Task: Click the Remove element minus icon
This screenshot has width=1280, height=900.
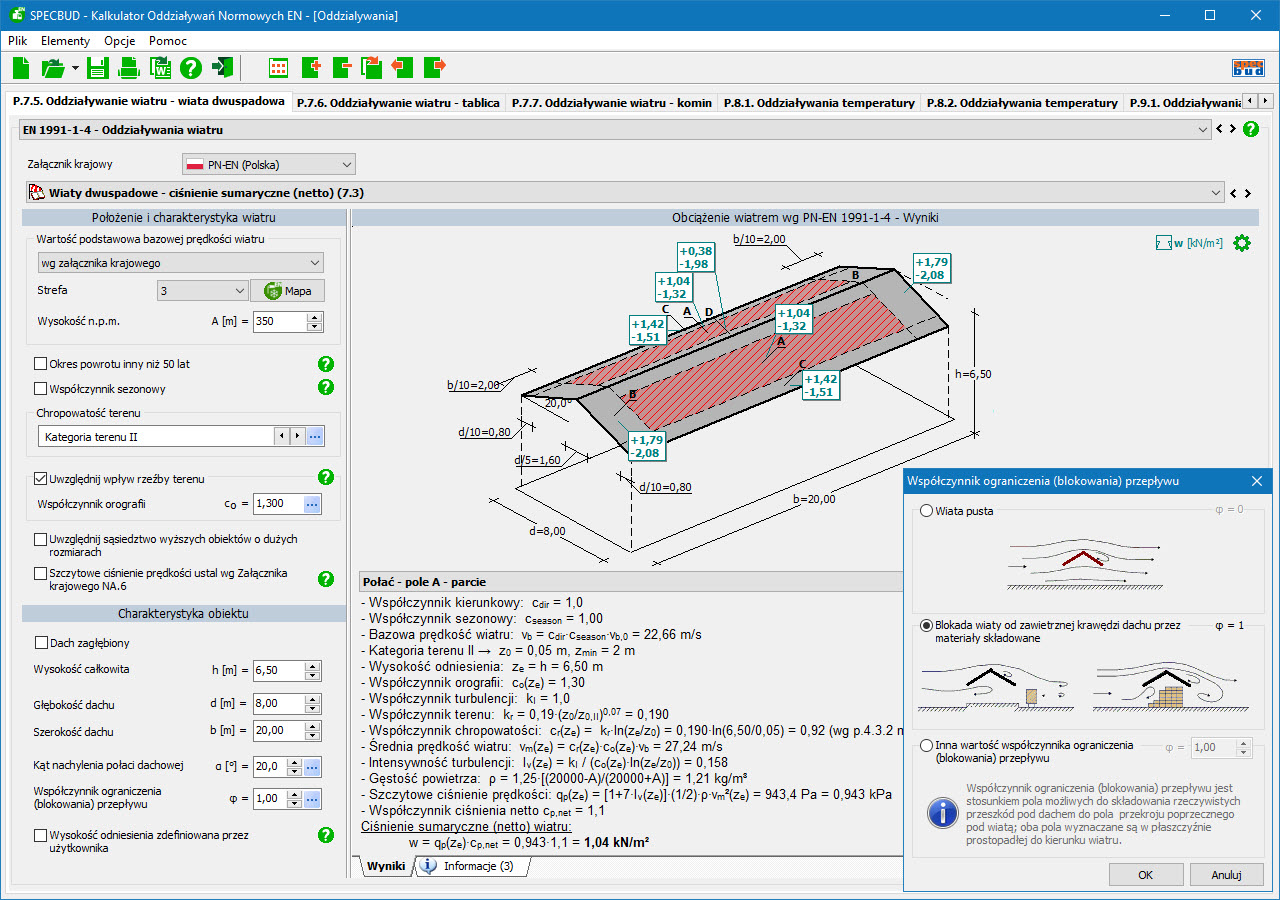Action: tap(341, 68)
